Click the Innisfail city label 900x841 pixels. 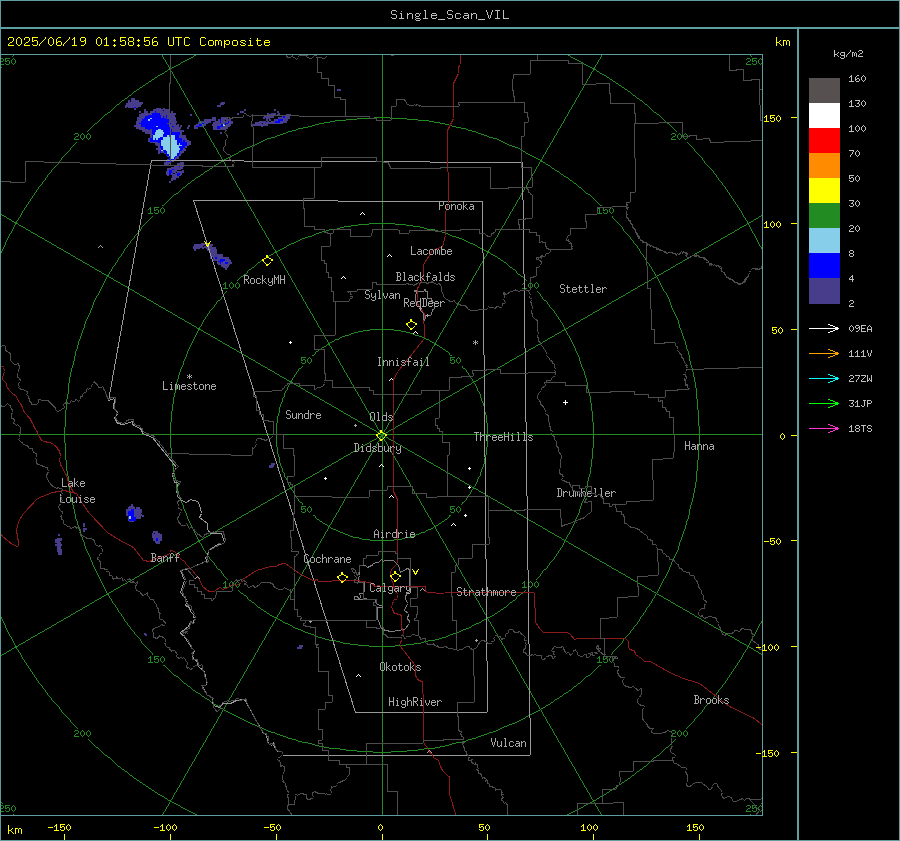click(403, 362)
